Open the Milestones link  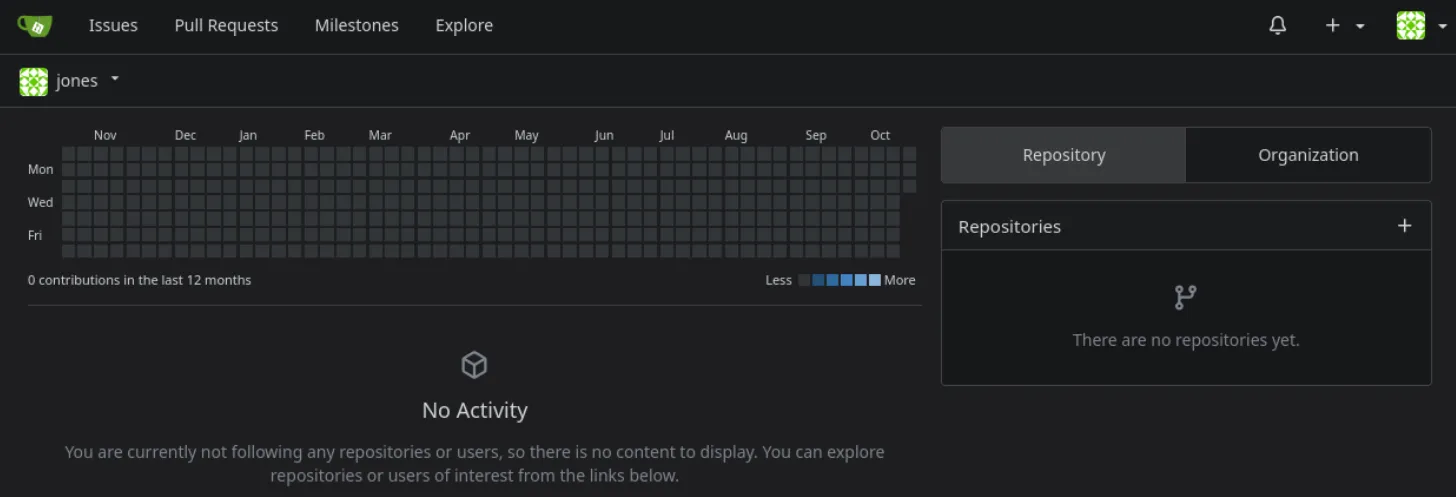pyautogui.click(x=357, y=26)
